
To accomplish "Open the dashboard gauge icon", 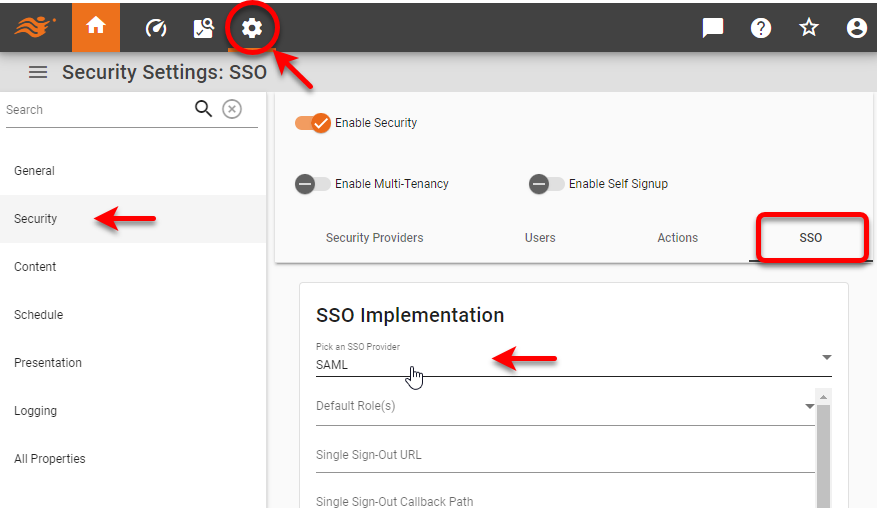I will (156, 28).
